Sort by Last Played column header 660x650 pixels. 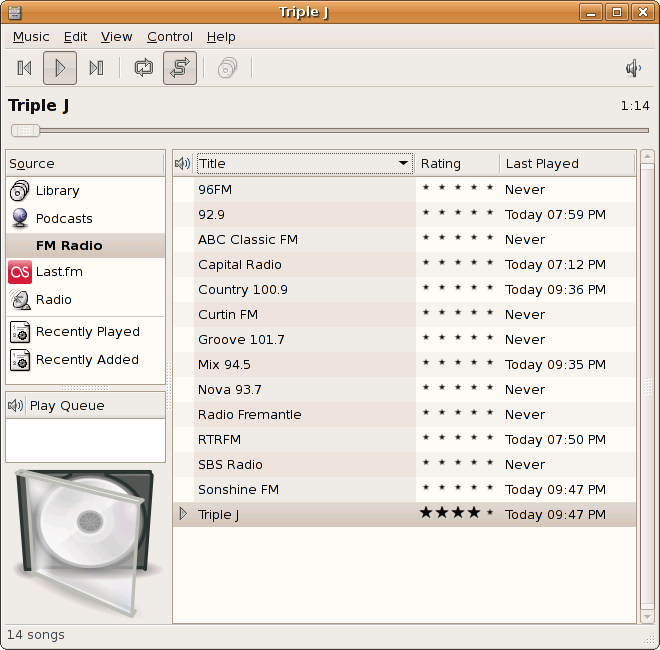pyautogui.click(x=567, y=163)
